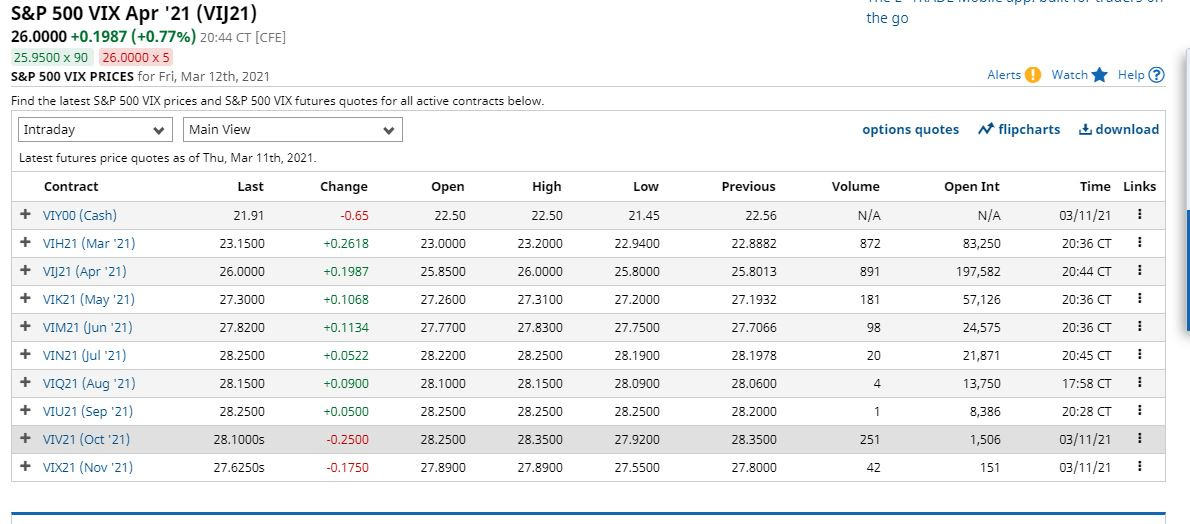Image resolution: width=1190 pixels, height=524 pixels.
Task: Click ask quote 26.0000 x 5
Action: click(135, 57)
